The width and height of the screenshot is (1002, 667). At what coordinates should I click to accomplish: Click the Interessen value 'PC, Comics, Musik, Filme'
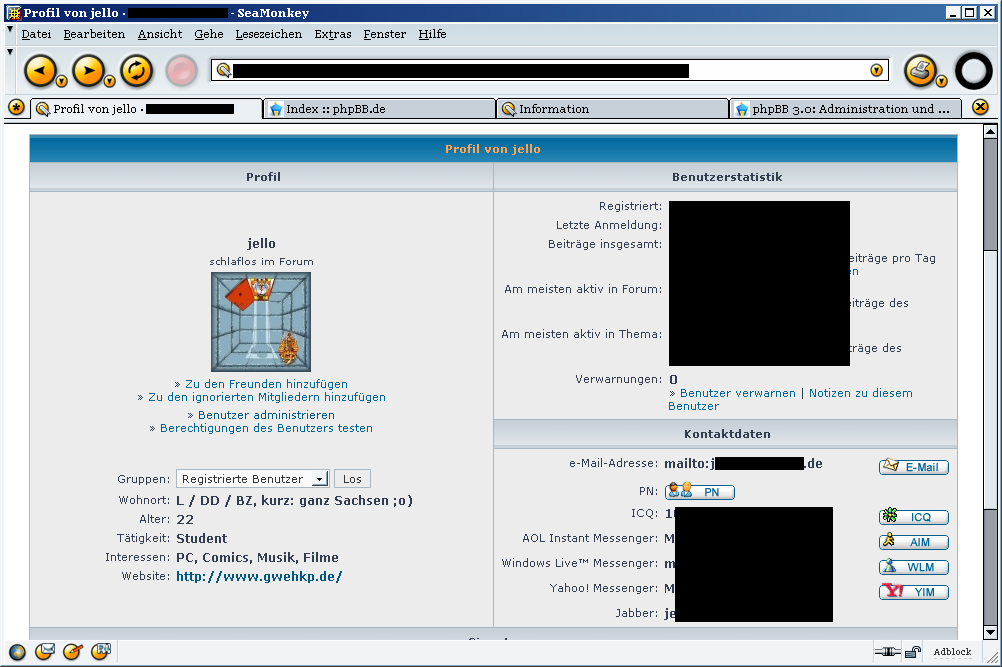tap(258, 558)
